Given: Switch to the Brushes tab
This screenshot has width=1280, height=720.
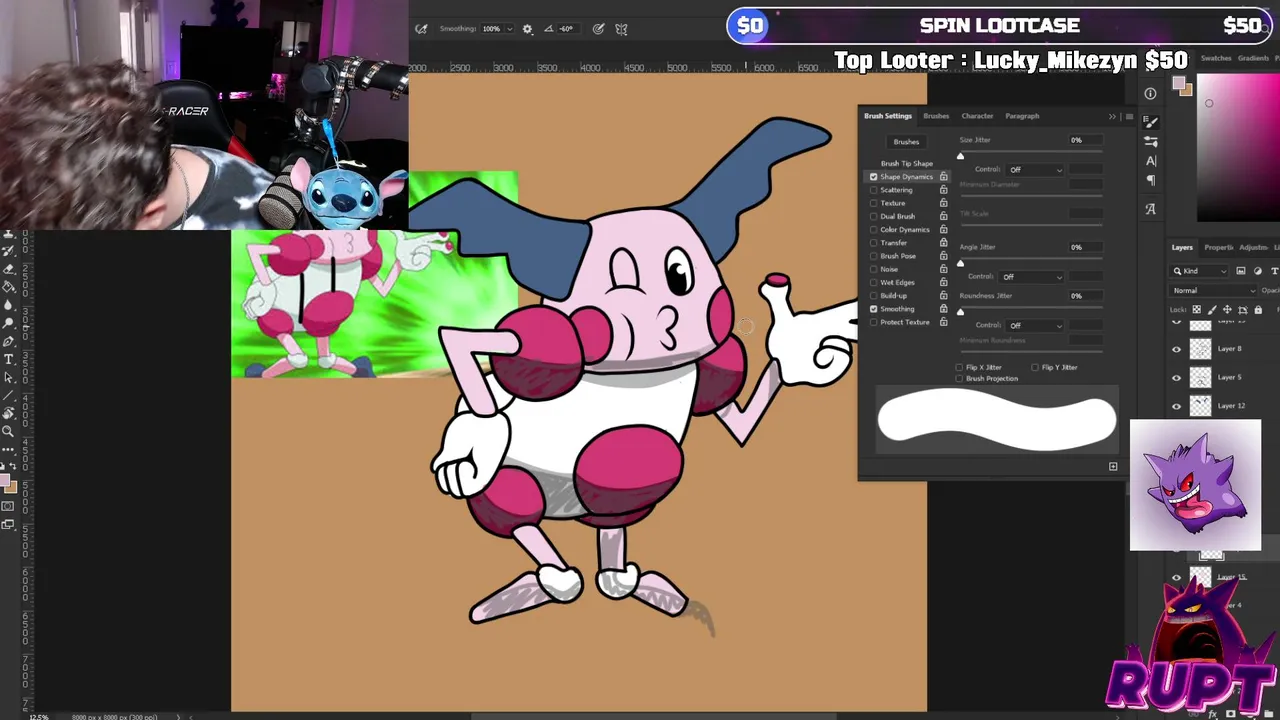Looking at the screenshot, I should click(x=936, y=116).
